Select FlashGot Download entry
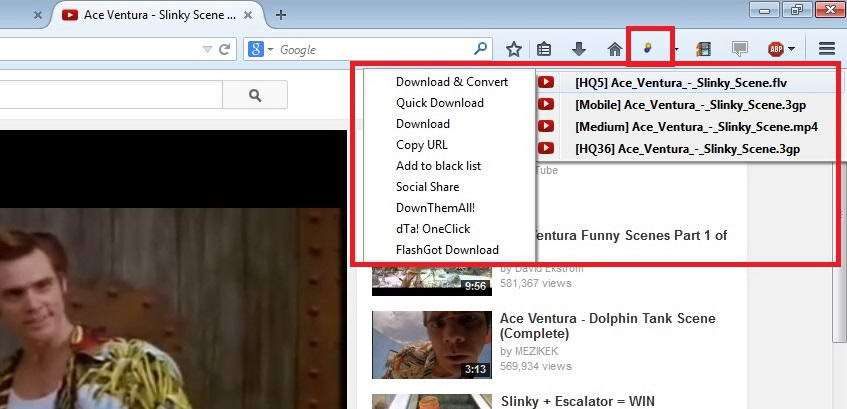The height and width of the screenshot is (409, 847). click(x=447, y=250)
